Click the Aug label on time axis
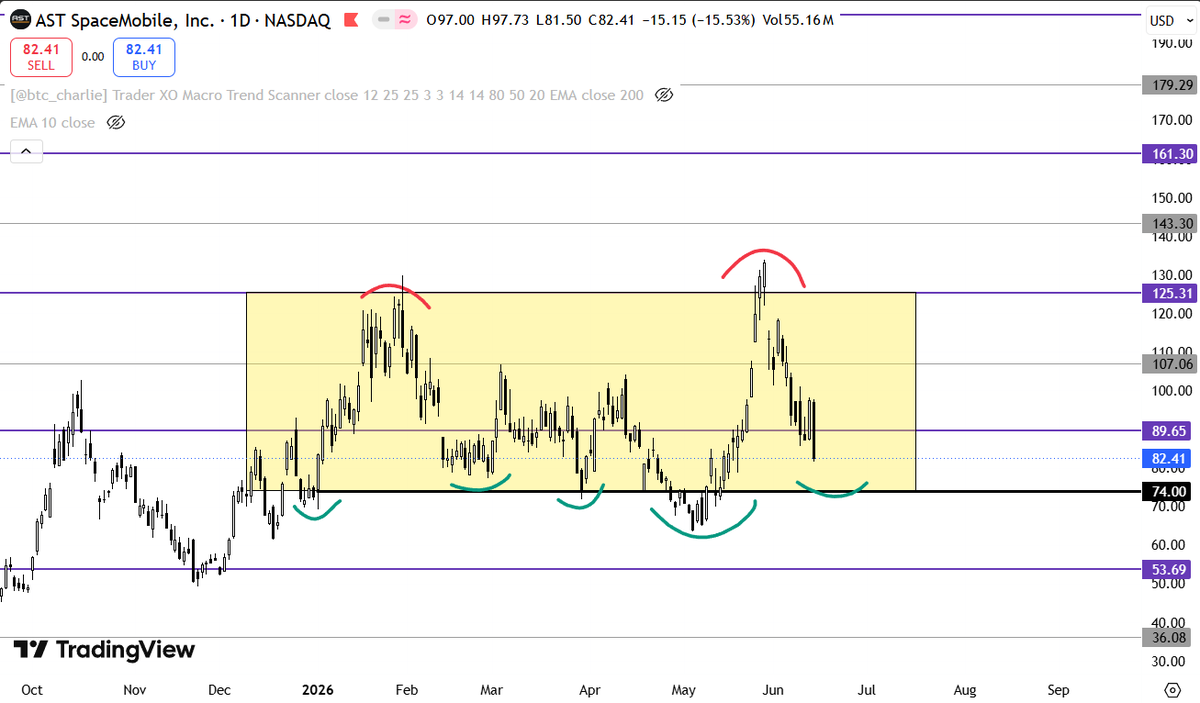 965,690
